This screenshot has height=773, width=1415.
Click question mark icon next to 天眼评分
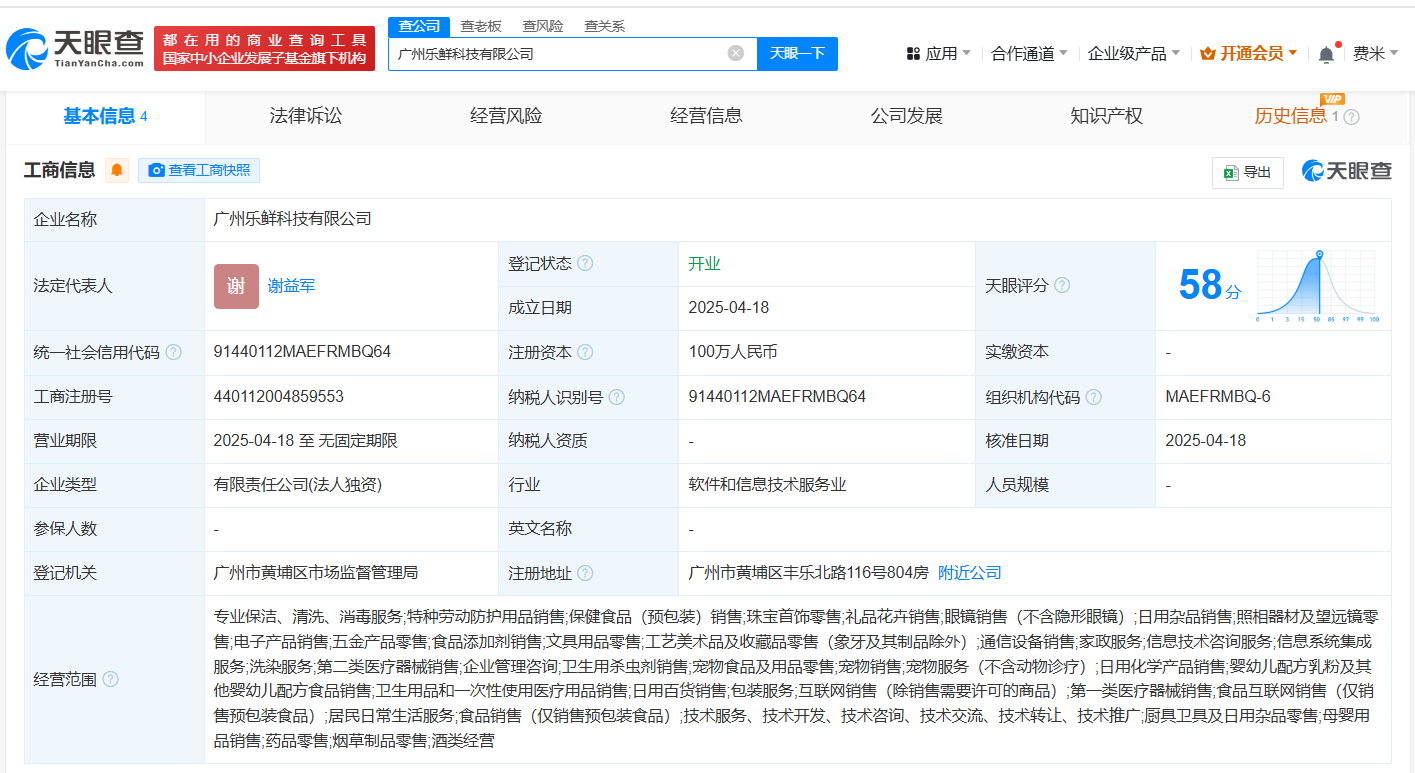pyautogui.click(x=1062, y=285)
